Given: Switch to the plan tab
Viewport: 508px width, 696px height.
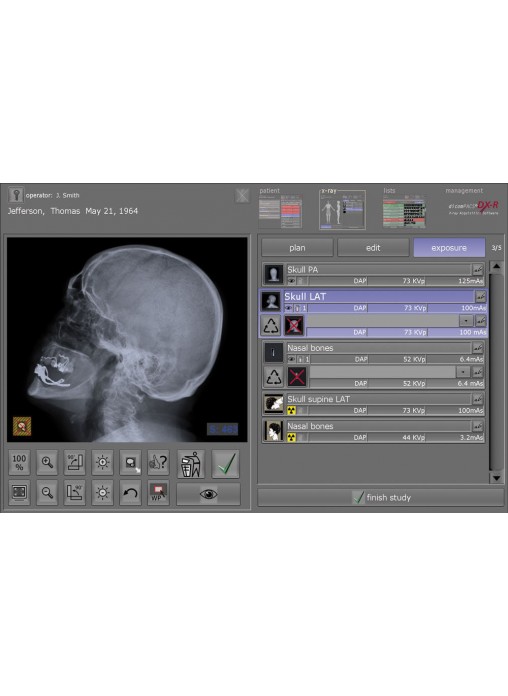Looking at the screenshot, I should (297, 248).
